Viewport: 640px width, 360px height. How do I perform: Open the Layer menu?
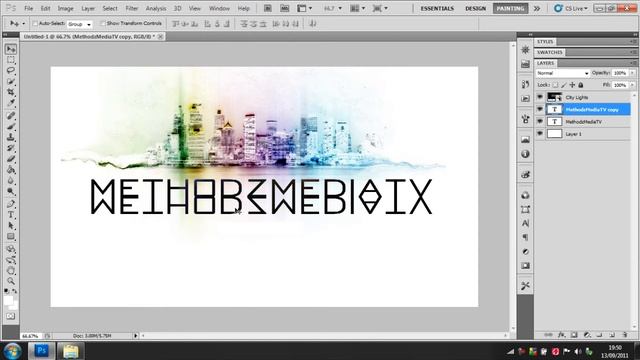click(88, 8)
